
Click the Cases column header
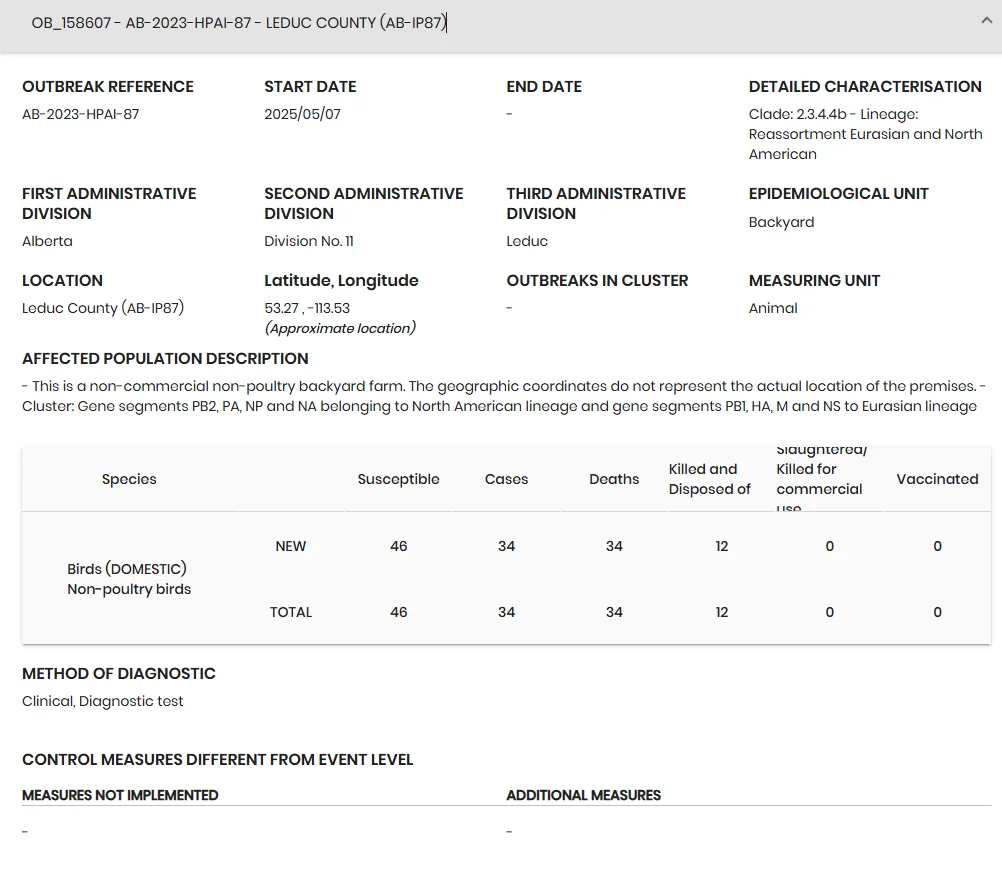(x=506, y=479)
